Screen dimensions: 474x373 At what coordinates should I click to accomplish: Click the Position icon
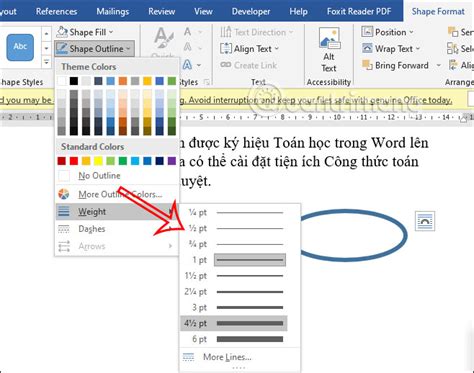click(x=367, y=32)
